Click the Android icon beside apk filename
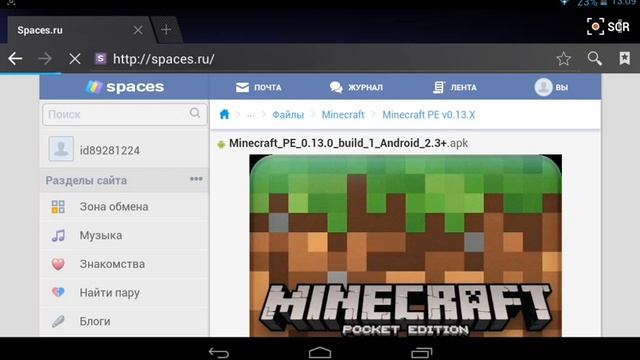 coord(221,144)
